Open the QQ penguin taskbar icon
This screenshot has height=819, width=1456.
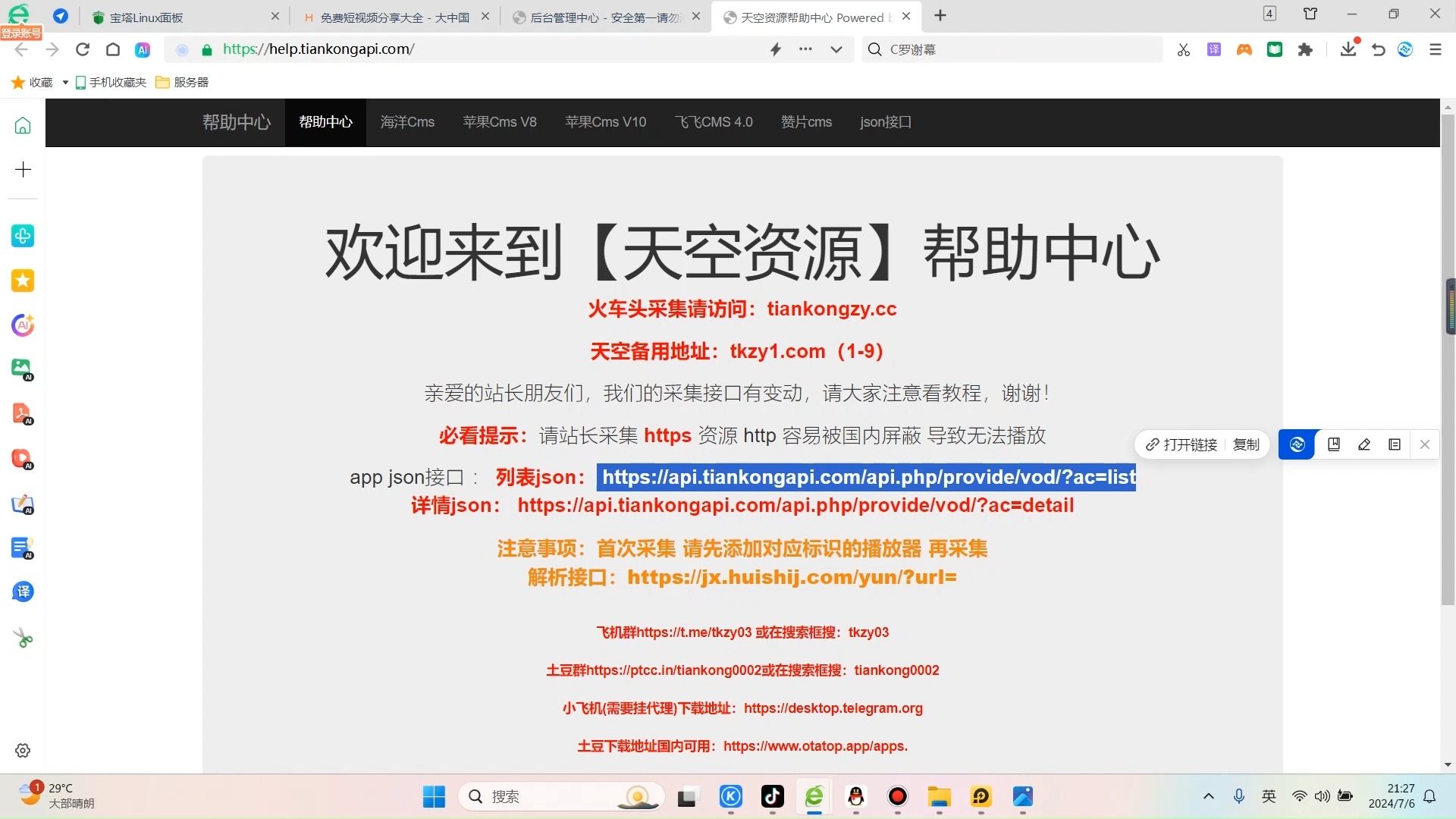856,796
